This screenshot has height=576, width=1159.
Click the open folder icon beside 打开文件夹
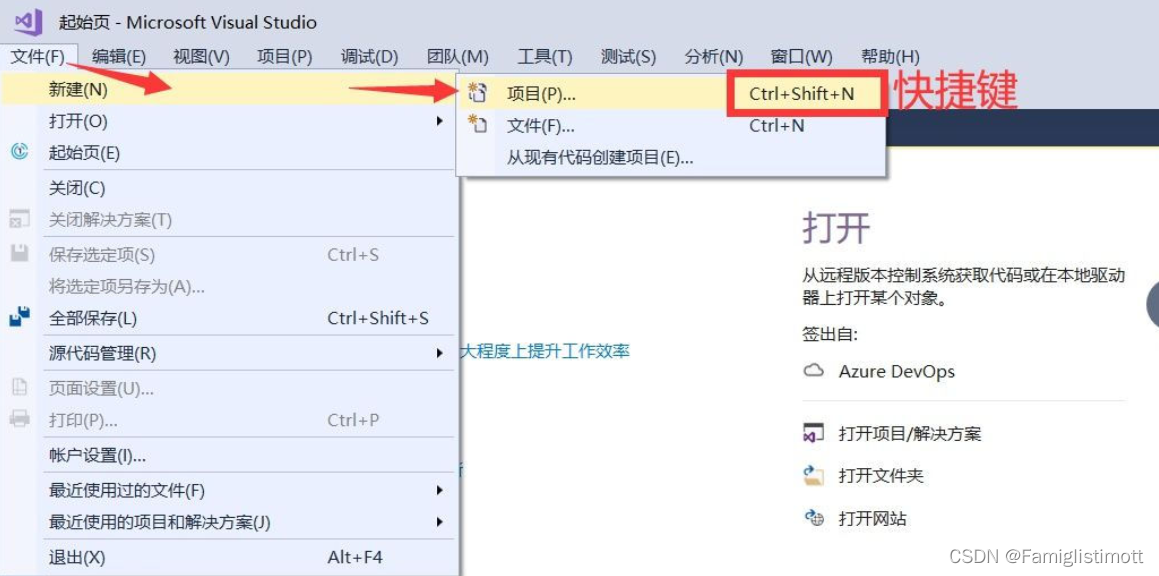[814, 475]
